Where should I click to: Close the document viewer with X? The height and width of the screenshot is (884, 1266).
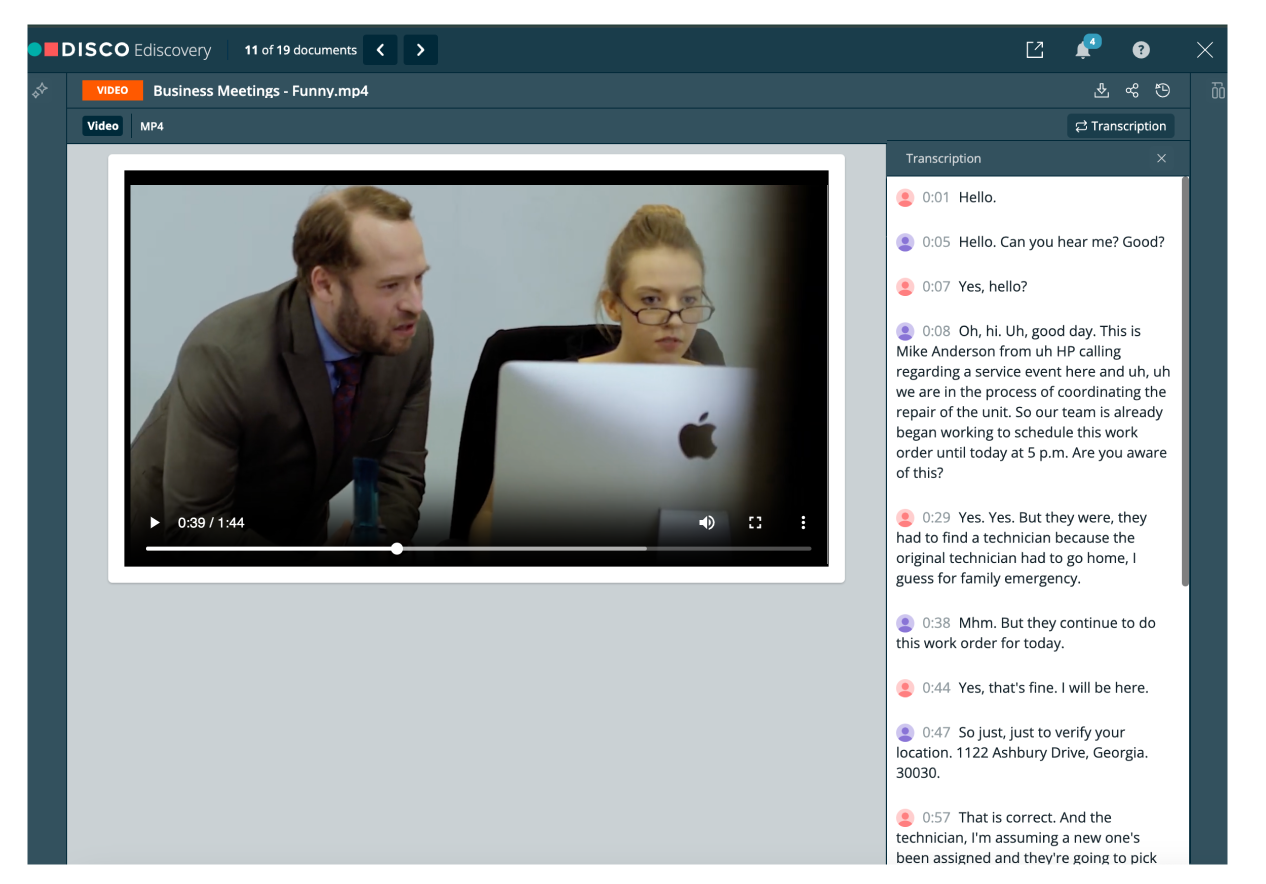(x=1205, y=50)
